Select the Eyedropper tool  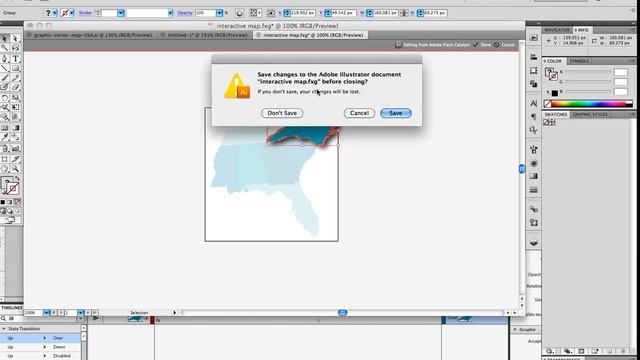(x=4, y=138)
